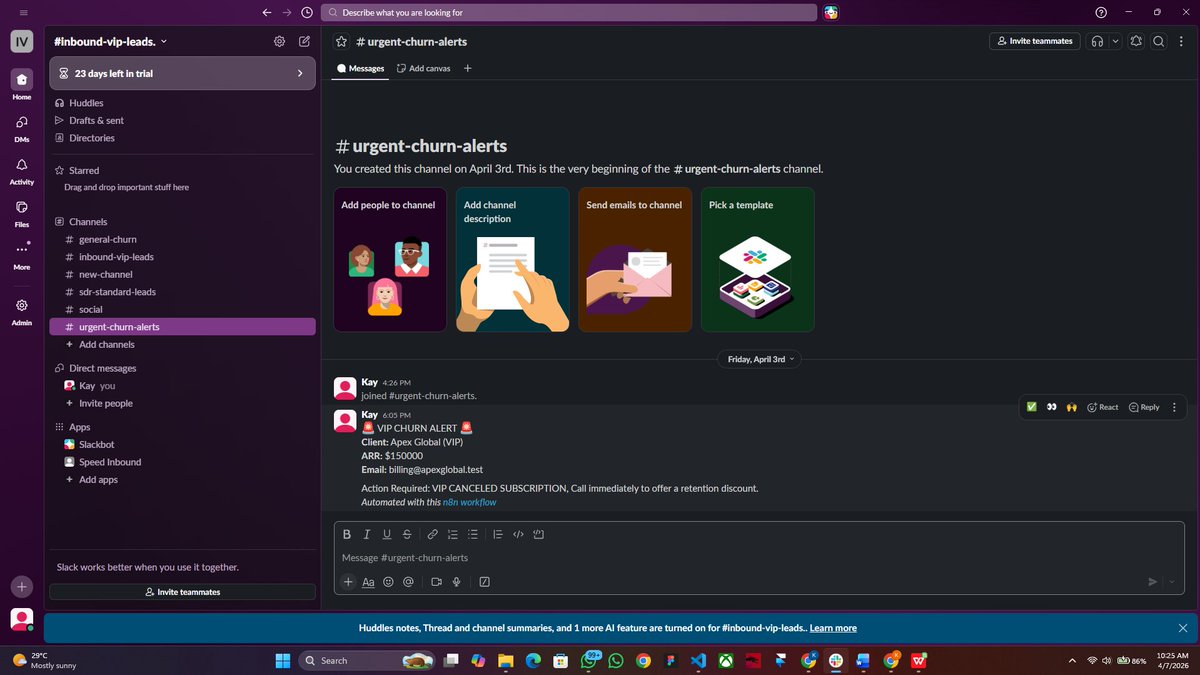
Task: Apply inline code formatting in the composer
Action: 518,534
